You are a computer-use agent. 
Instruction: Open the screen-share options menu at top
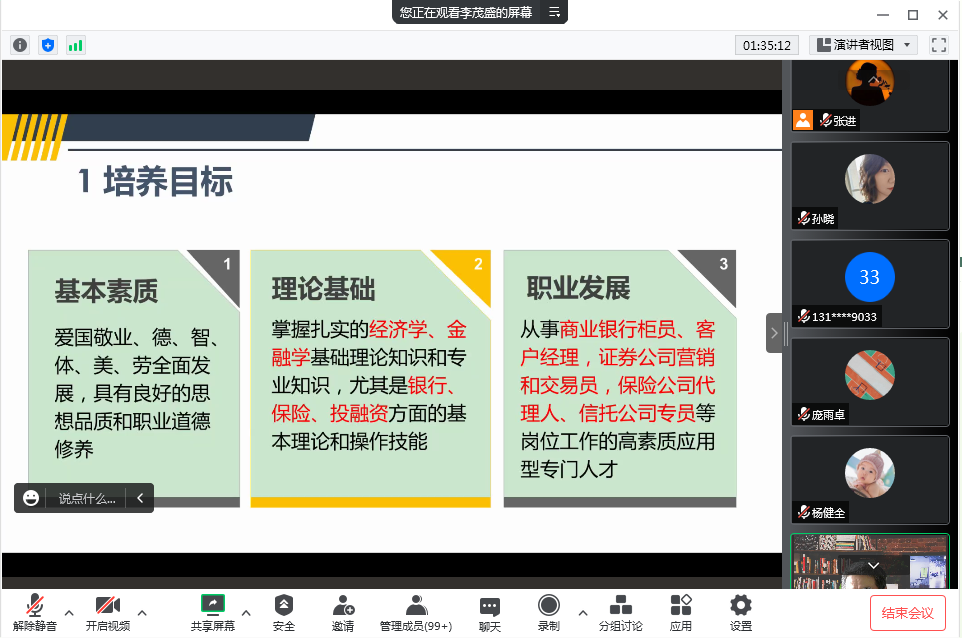tap(555, 12)
